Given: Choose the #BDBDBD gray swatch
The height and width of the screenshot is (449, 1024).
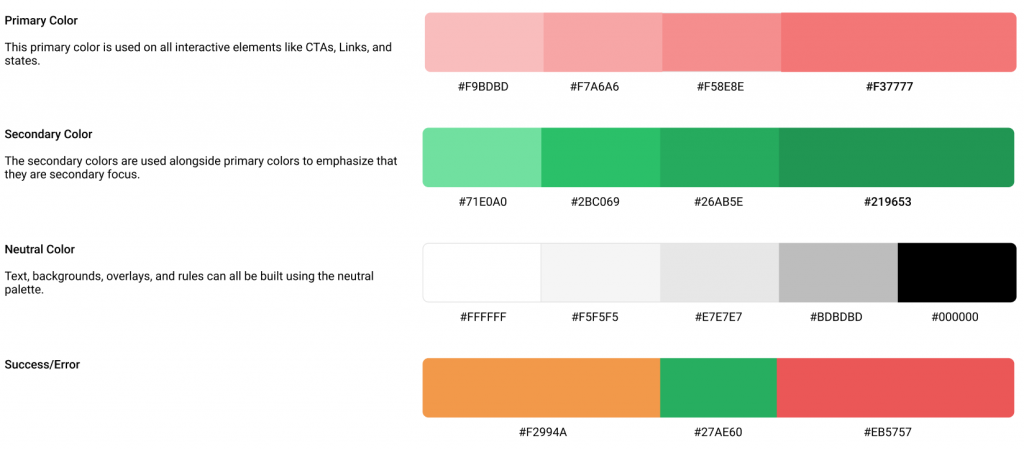Looking at the screenshot, I should point(838,272).
